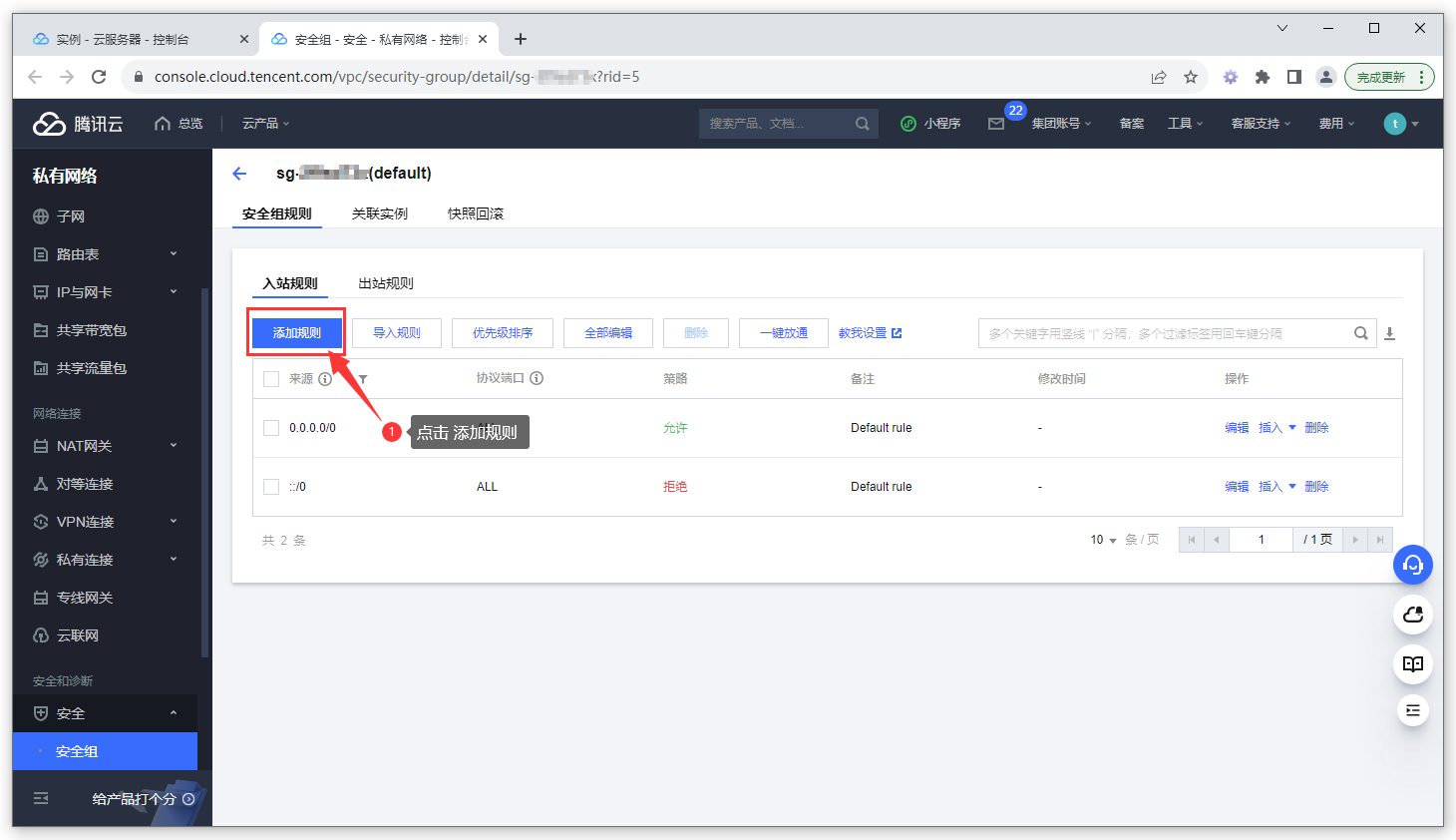This screenshot has height=840, width=1456.
Task: Click the message envelope icon with badge
Action: tap(996, 124)
